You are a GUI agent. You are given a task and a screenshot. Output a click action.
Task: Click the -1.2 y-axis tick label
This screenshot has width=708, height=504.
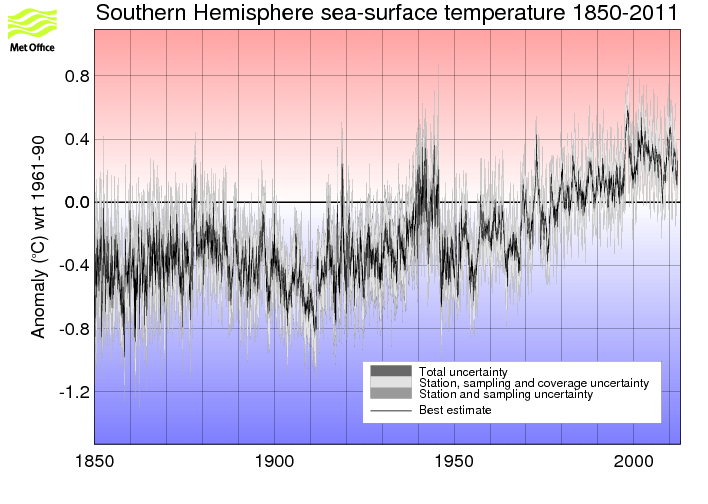click(x=75, y=392)
